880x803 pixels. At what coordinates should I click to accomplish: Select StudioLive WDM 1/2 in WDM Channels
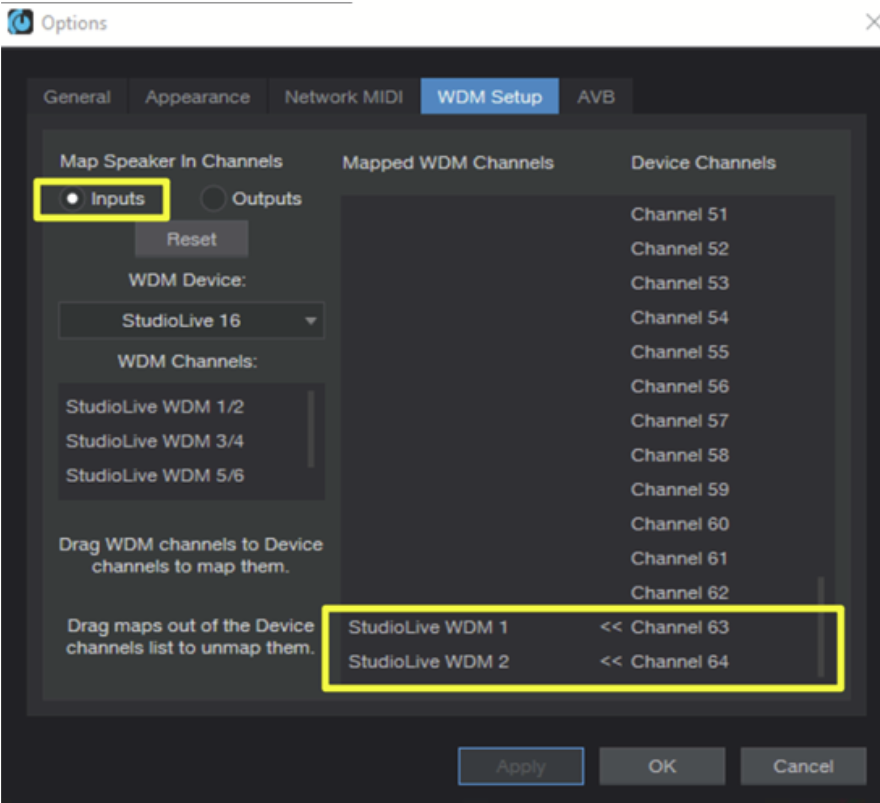tap(155, 407)
